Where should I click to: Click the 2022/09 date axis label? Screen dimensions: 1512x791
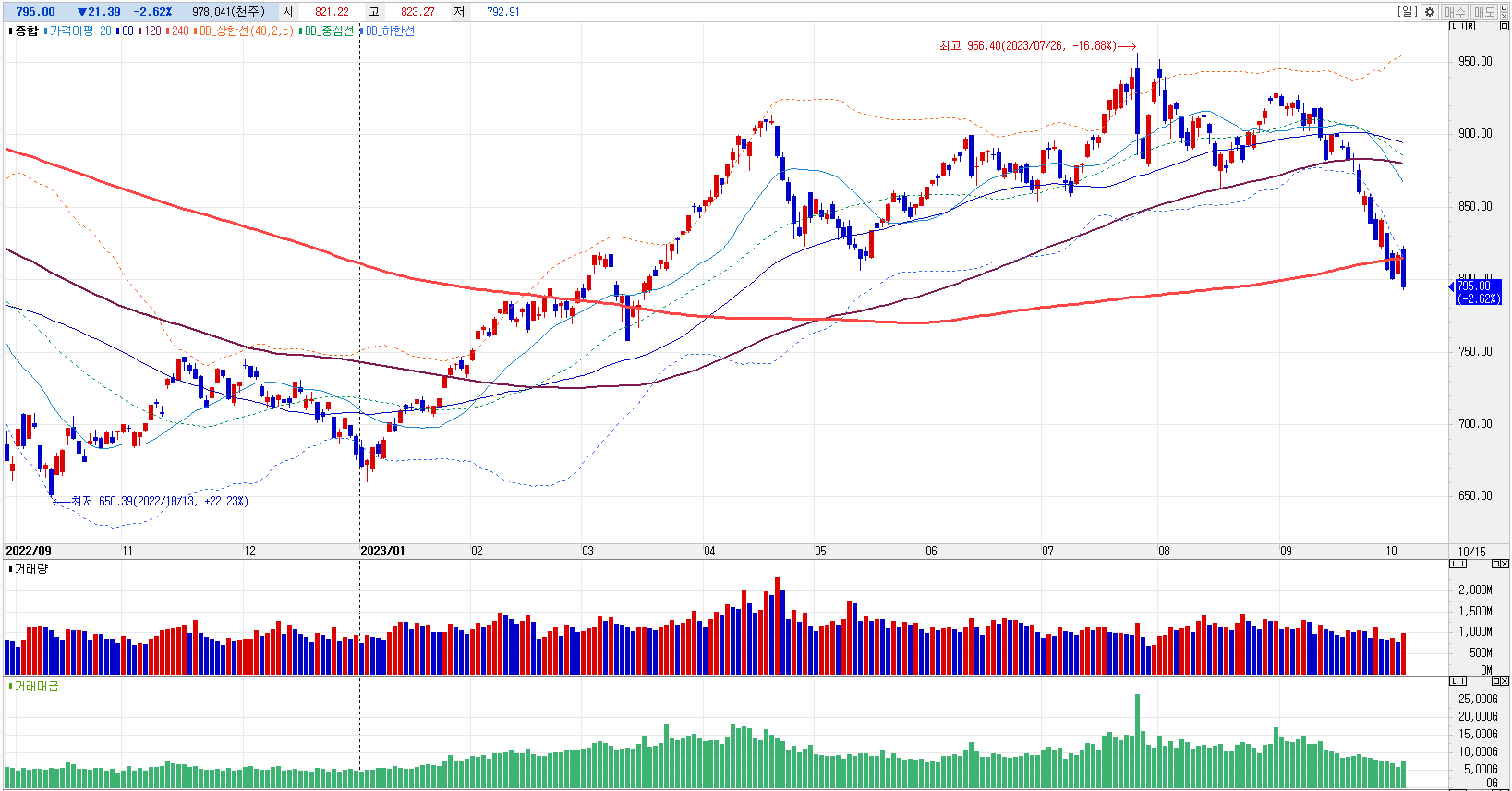click(x=29, y=551)
